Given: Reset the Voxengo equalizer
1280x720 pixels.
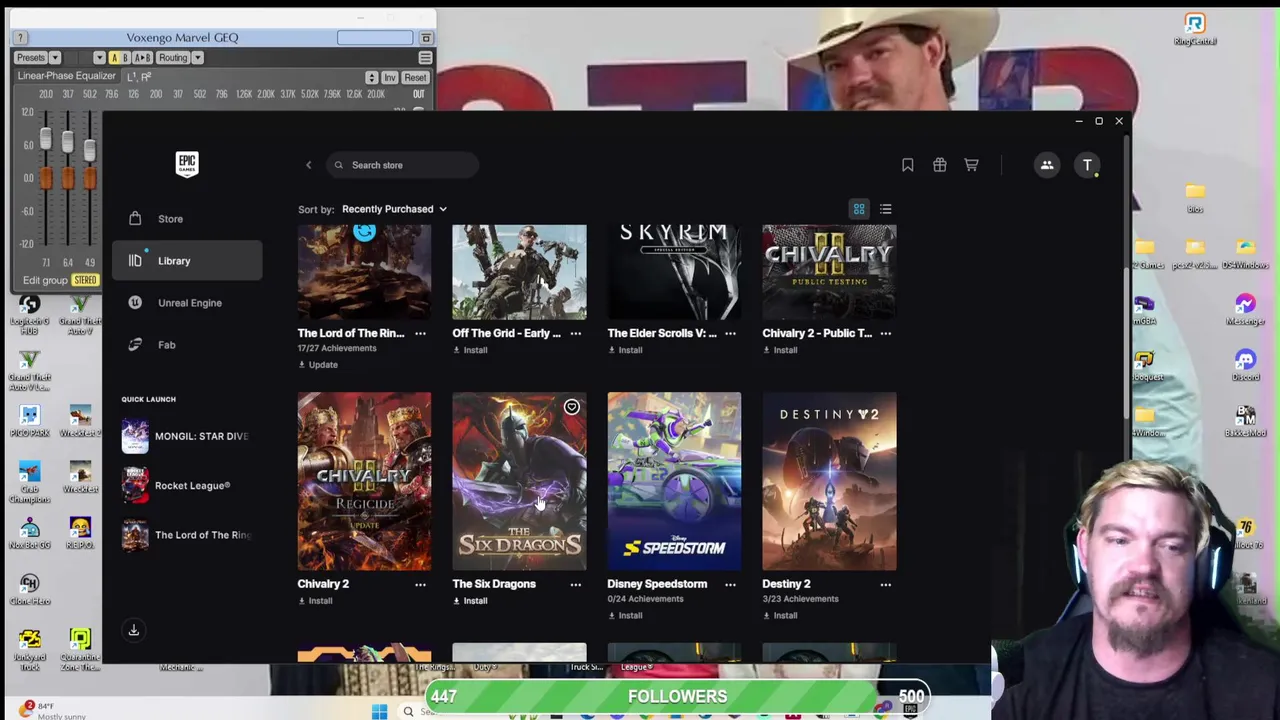Looking at the screenshot, I should [415, 78].
